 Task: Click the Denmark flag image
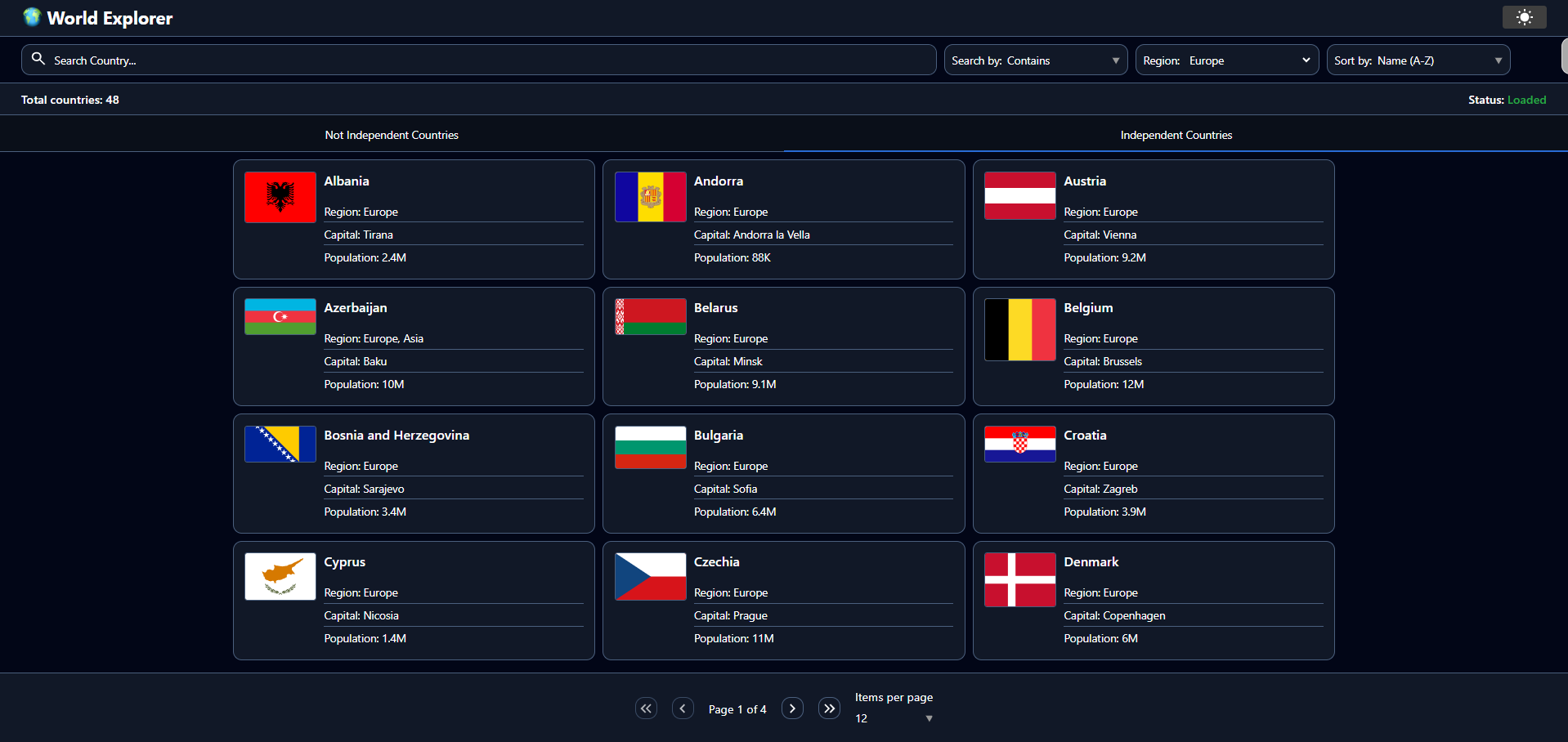coord(1019,579)
